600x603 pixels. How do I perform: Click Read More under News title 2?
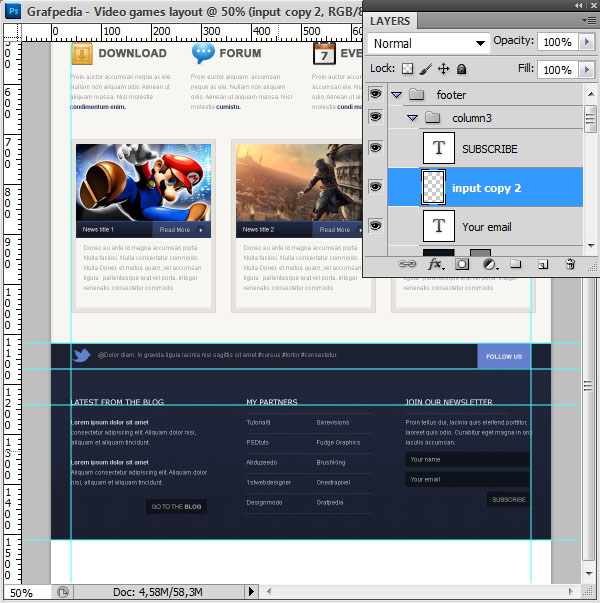338,230
